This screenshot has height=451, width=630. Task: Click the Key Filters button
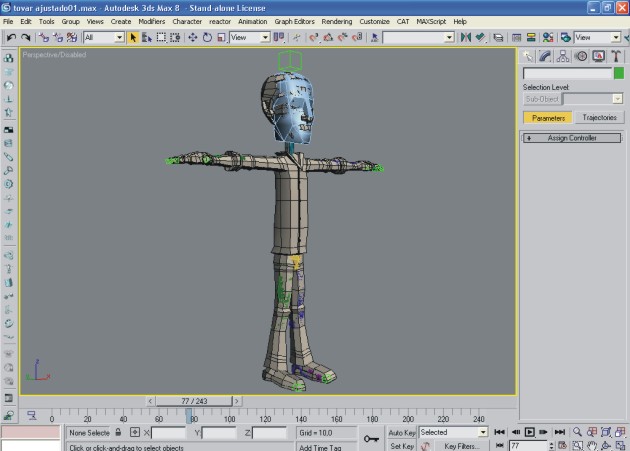pyautogui.click(x=462, y=446)
